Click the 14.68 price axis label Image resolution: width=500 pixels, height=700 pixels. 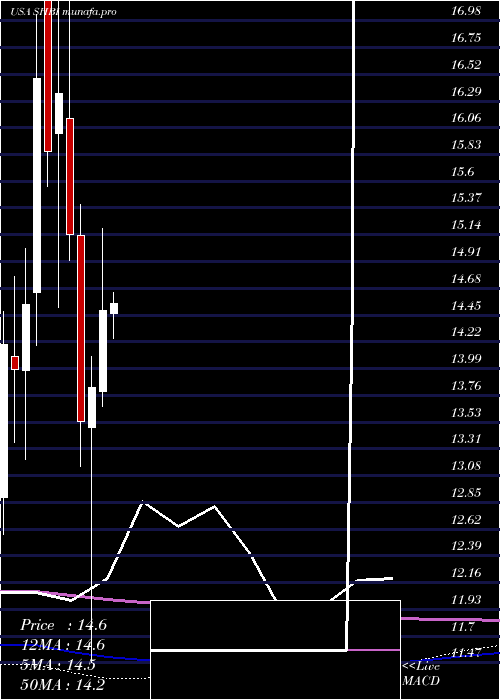pyautogui.click(x=466, y=279)
